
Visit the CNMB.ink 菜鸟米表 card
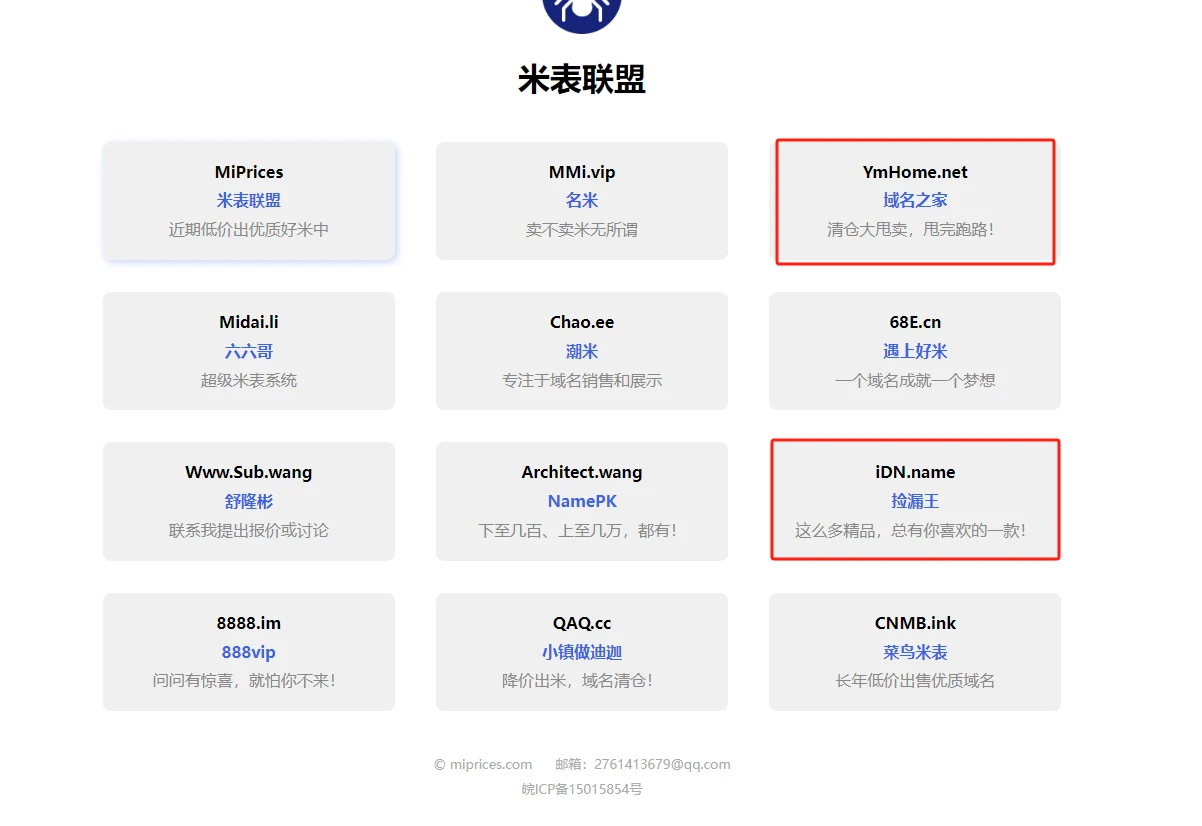click(x=915, y=652)
